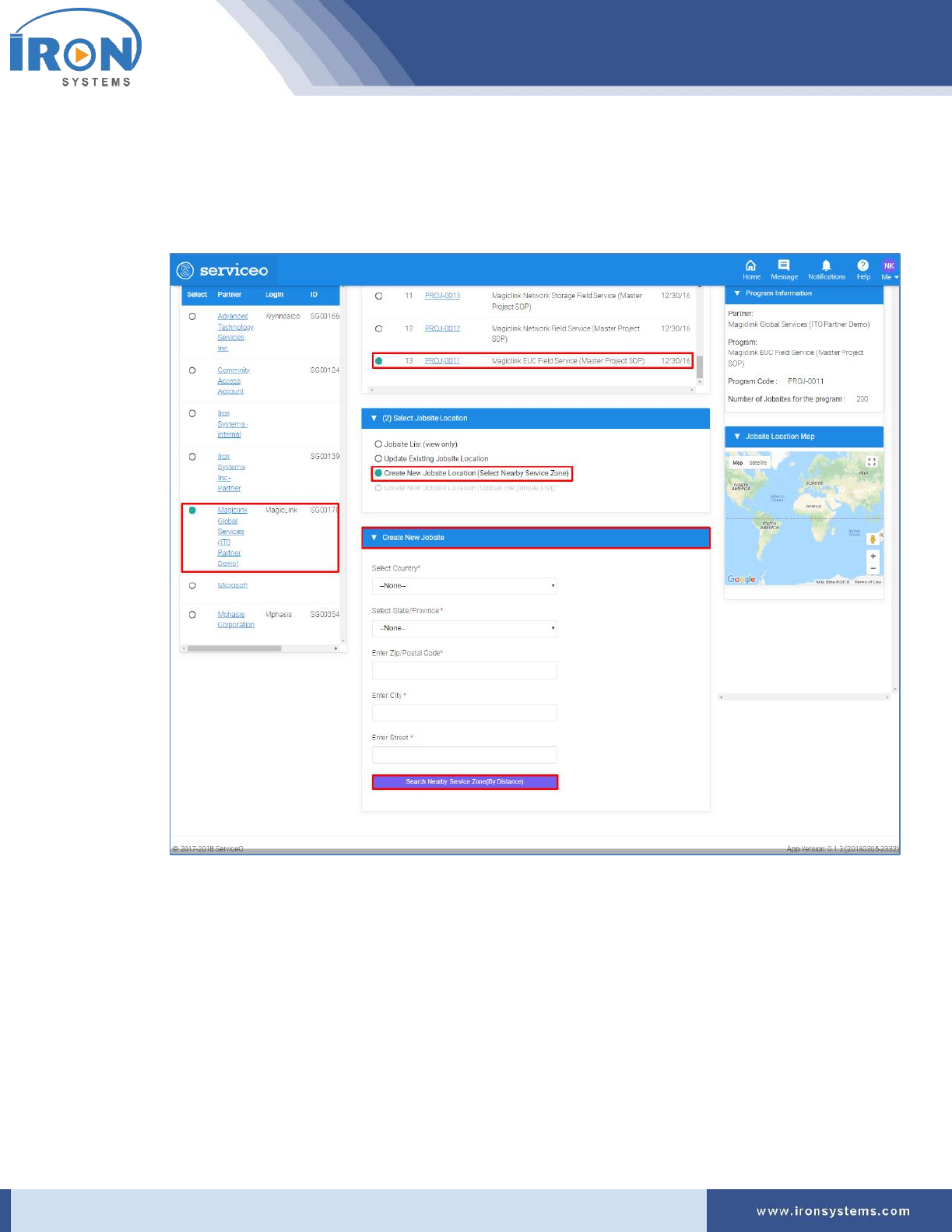Go to Home via house icon
Screen dimensions: 952x1232
coord(751,265)
